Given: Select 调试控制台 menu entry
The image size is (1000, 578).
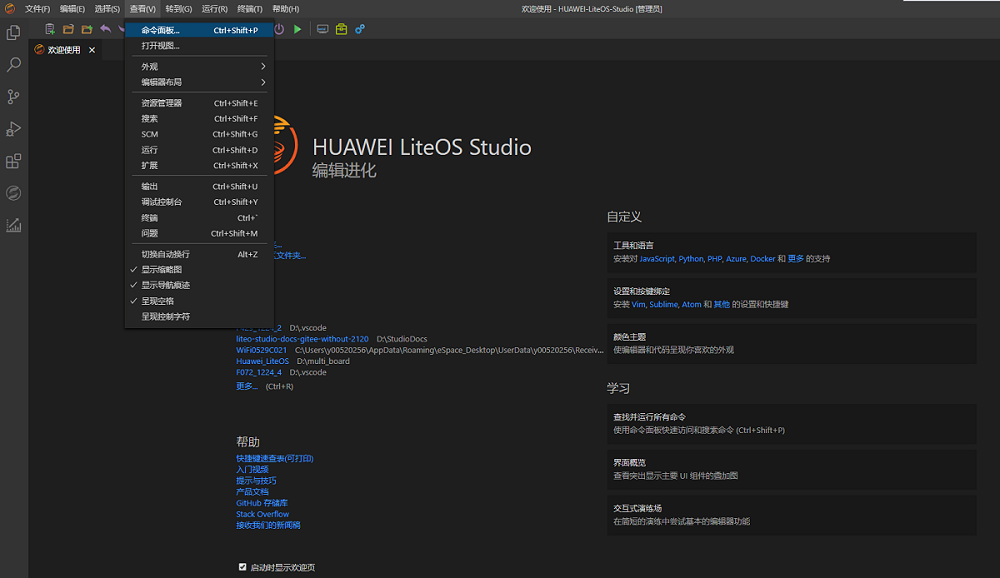Looking at the screenshot, I should pos(199,202).
